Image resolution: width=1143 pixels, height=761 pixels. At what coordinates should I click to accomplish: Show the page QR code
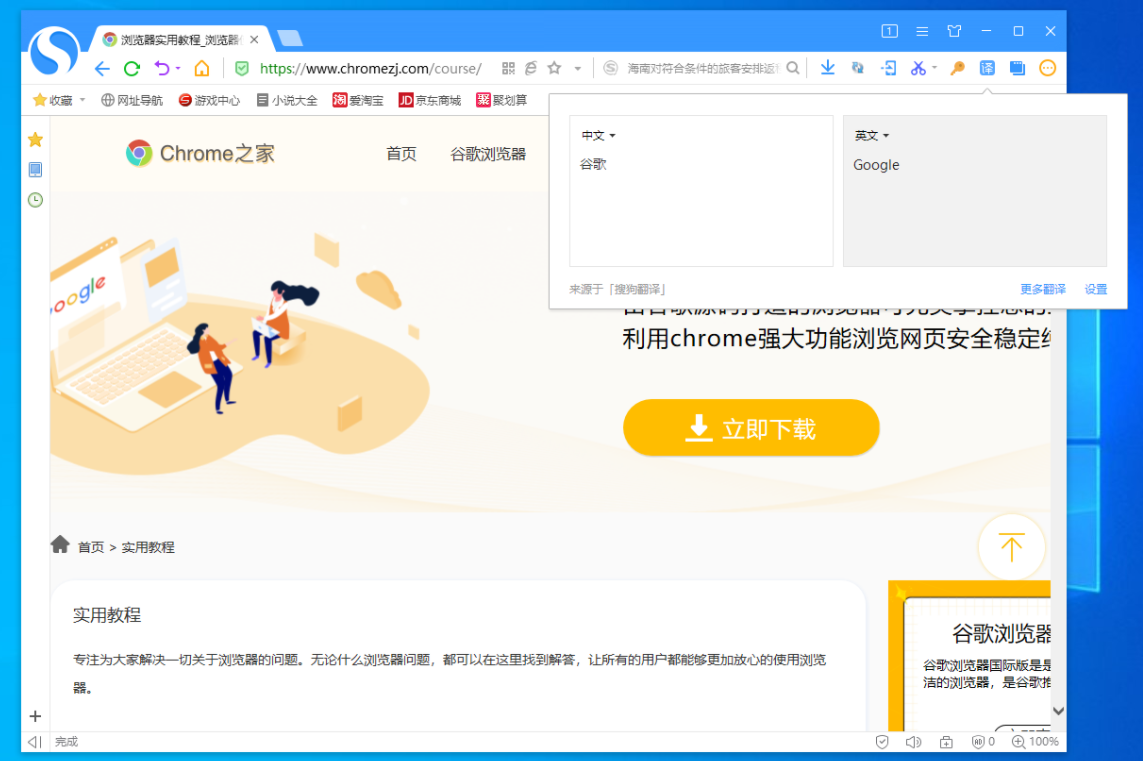508,69
